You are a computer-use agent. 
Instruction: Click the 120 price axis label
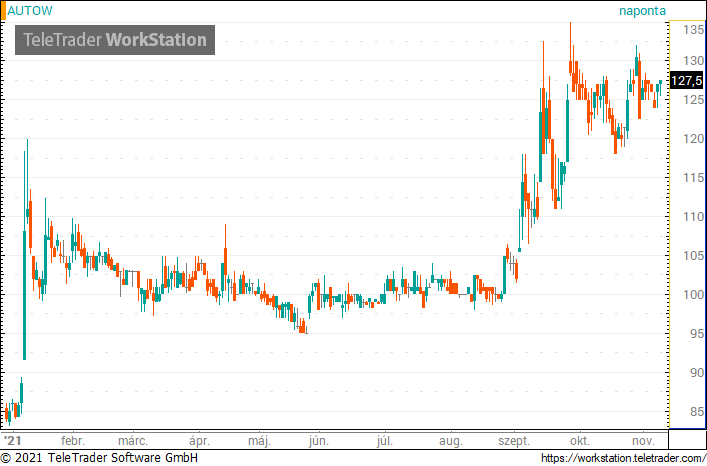(x=693, y=139)
